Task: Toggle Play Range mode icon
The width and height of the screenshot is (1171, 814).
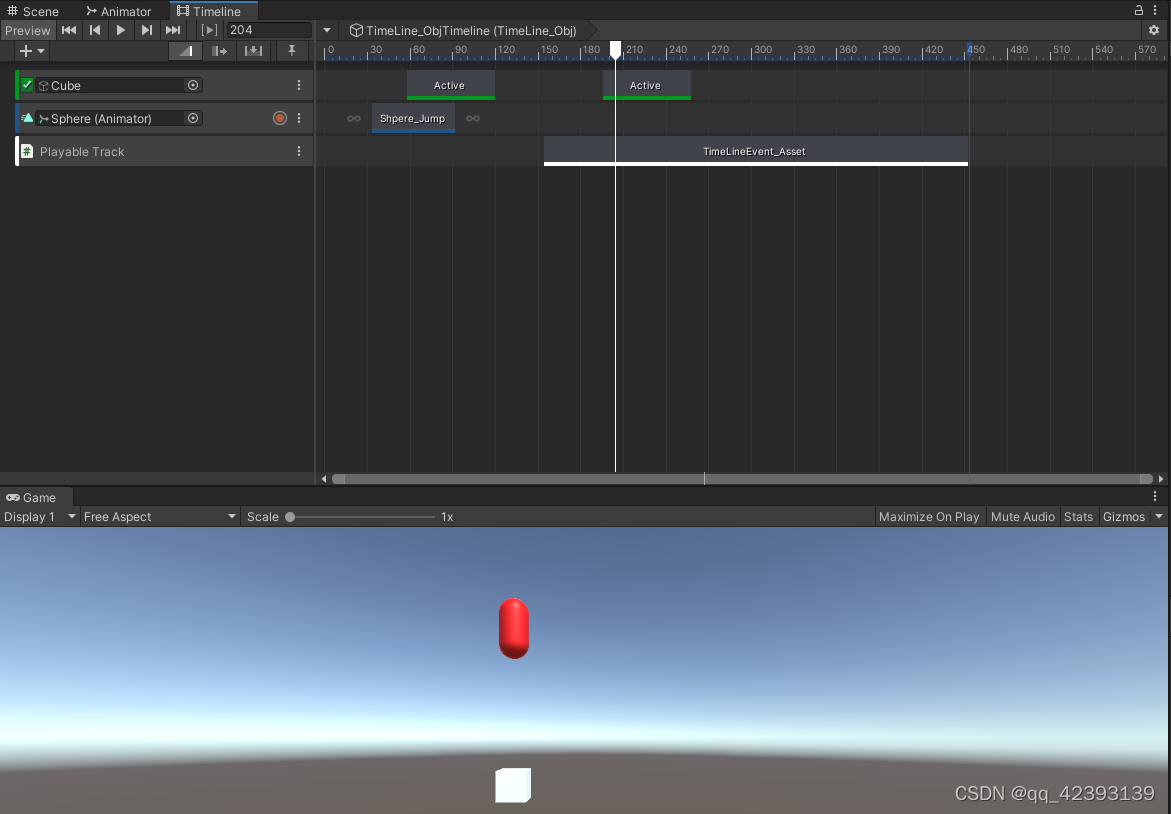Action: [210, 30]
